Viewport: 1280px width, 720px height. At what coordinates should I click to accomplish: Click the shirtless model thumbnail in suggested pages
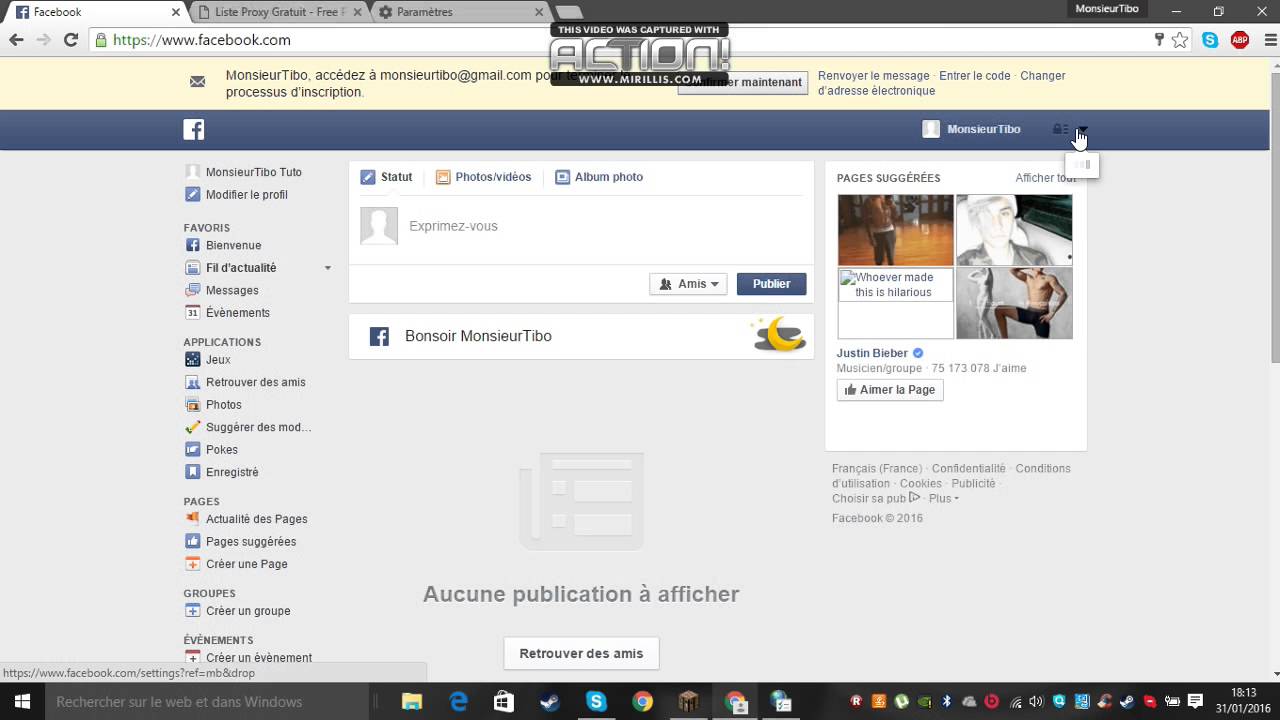pos(1014,303)
